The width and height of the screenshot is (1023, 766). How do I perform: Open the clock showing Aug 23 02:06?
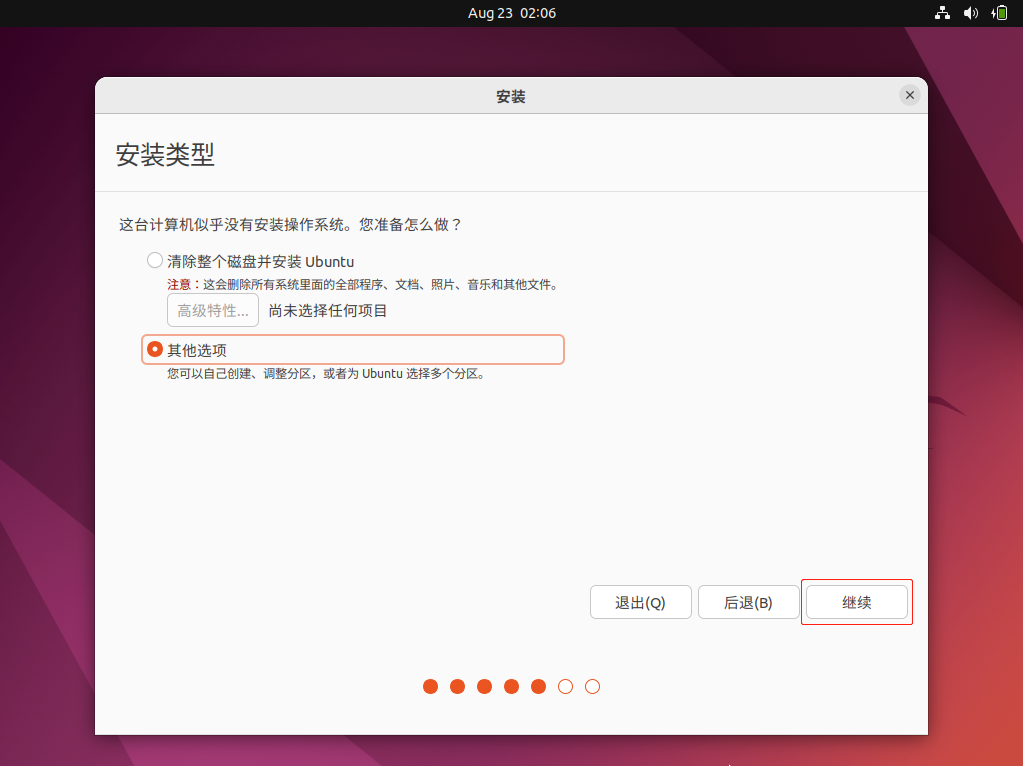point(512,13)
